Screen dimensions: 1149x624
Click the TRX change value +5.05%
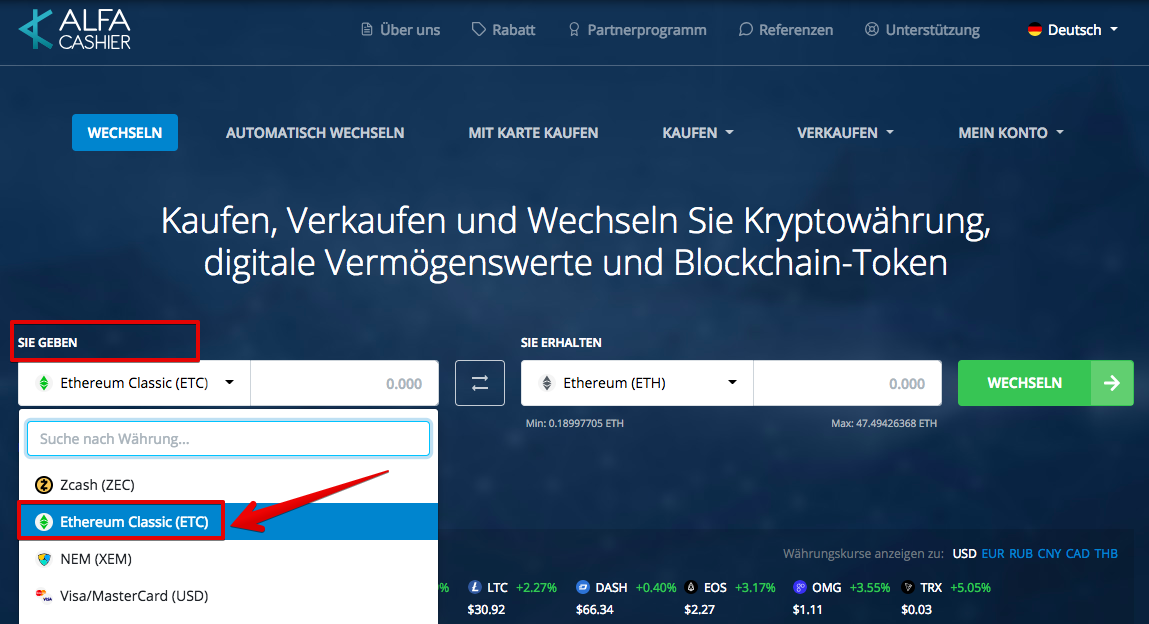click(x=970, y=587)
